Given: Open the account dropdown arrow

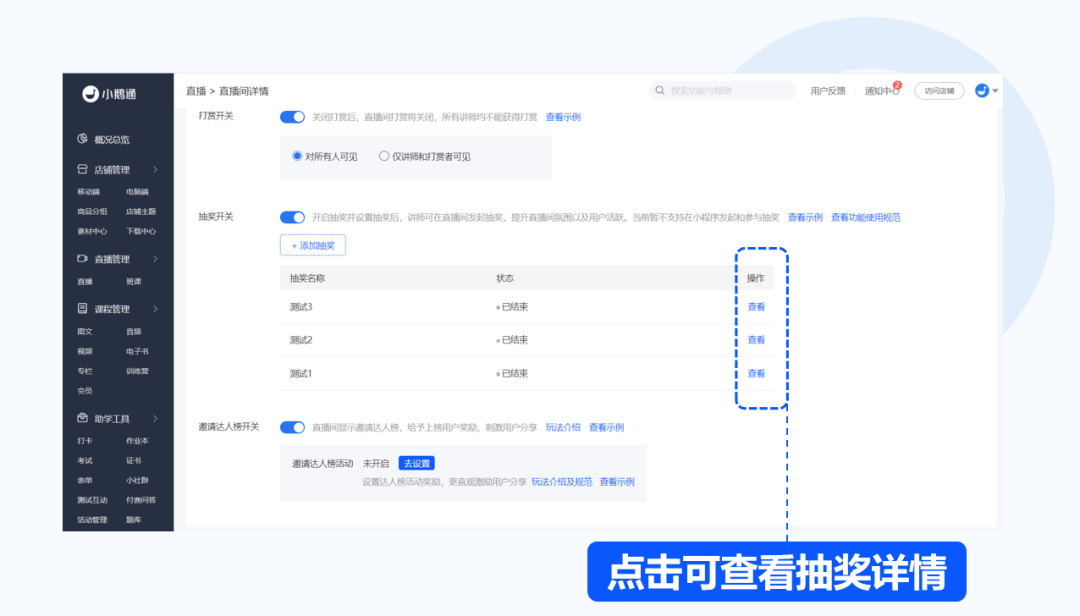Looking at the screenshot, I should (x=995, y=91).
